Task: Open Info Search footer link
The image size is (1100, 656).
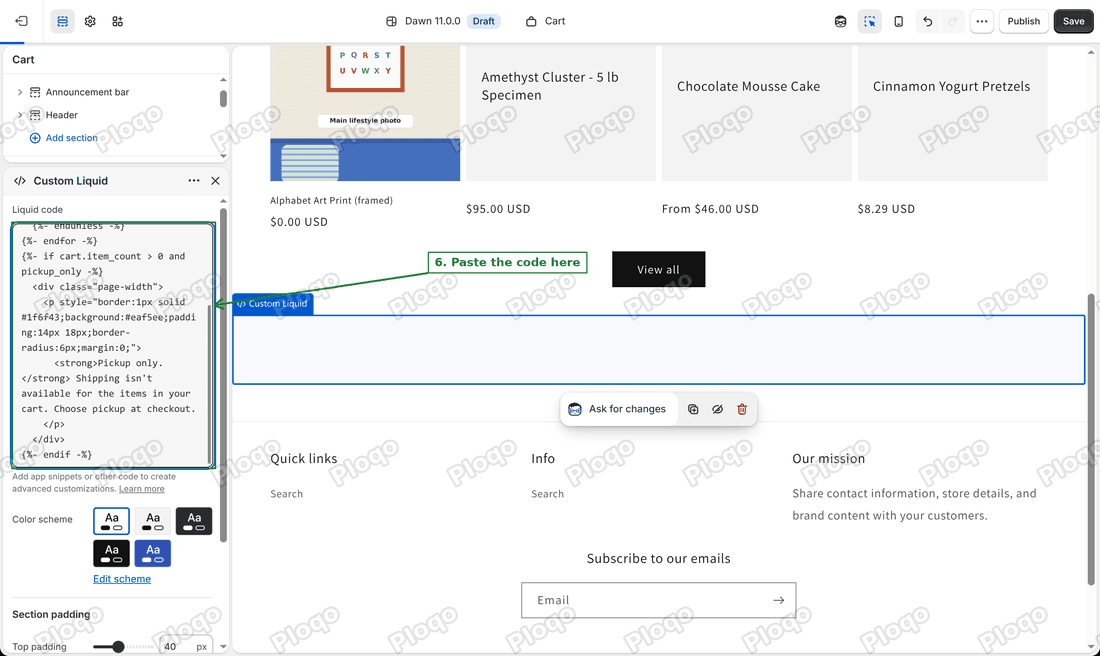Action: pyautogui.click(x=547, y=494)
